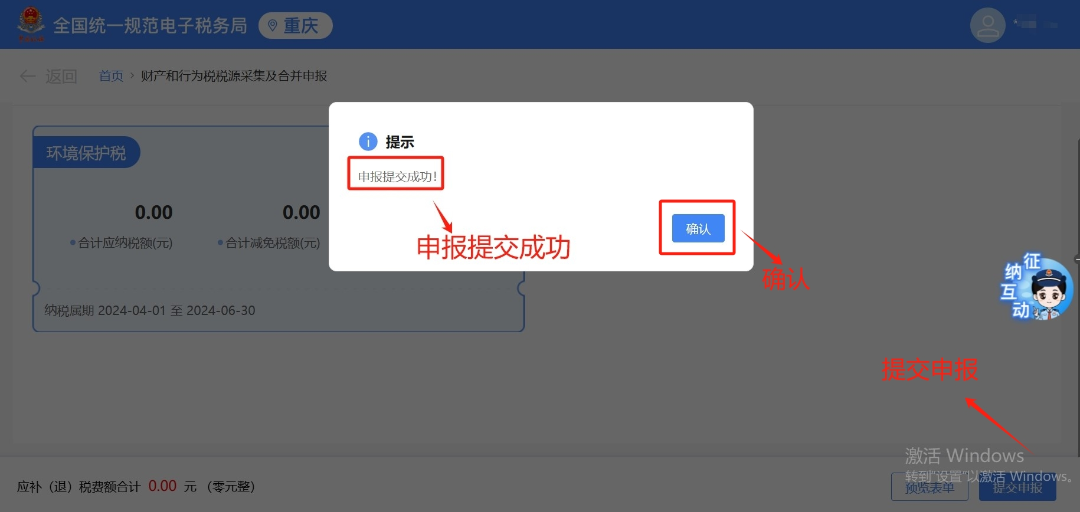Click the red 0.00 应补(退)税费额合计 amount

(x=163, y=486)
